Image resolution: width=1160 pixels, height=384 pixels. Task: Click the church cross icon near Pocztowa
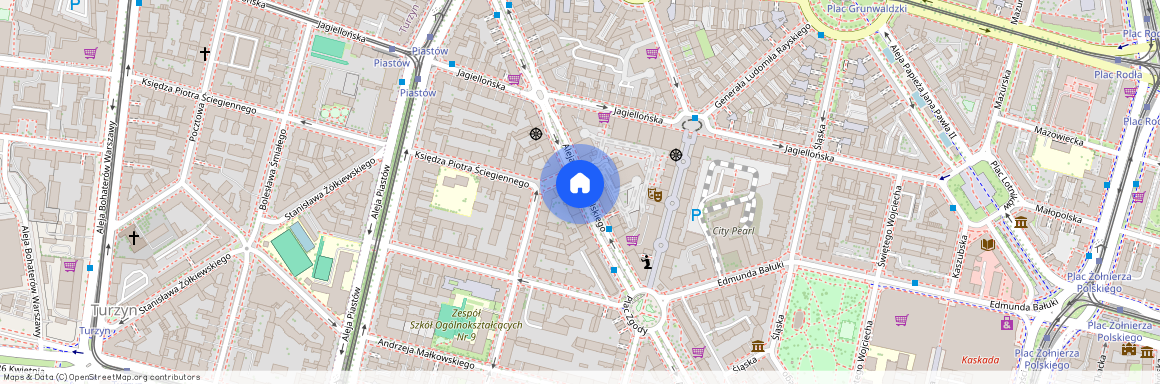tap(204, 53)
